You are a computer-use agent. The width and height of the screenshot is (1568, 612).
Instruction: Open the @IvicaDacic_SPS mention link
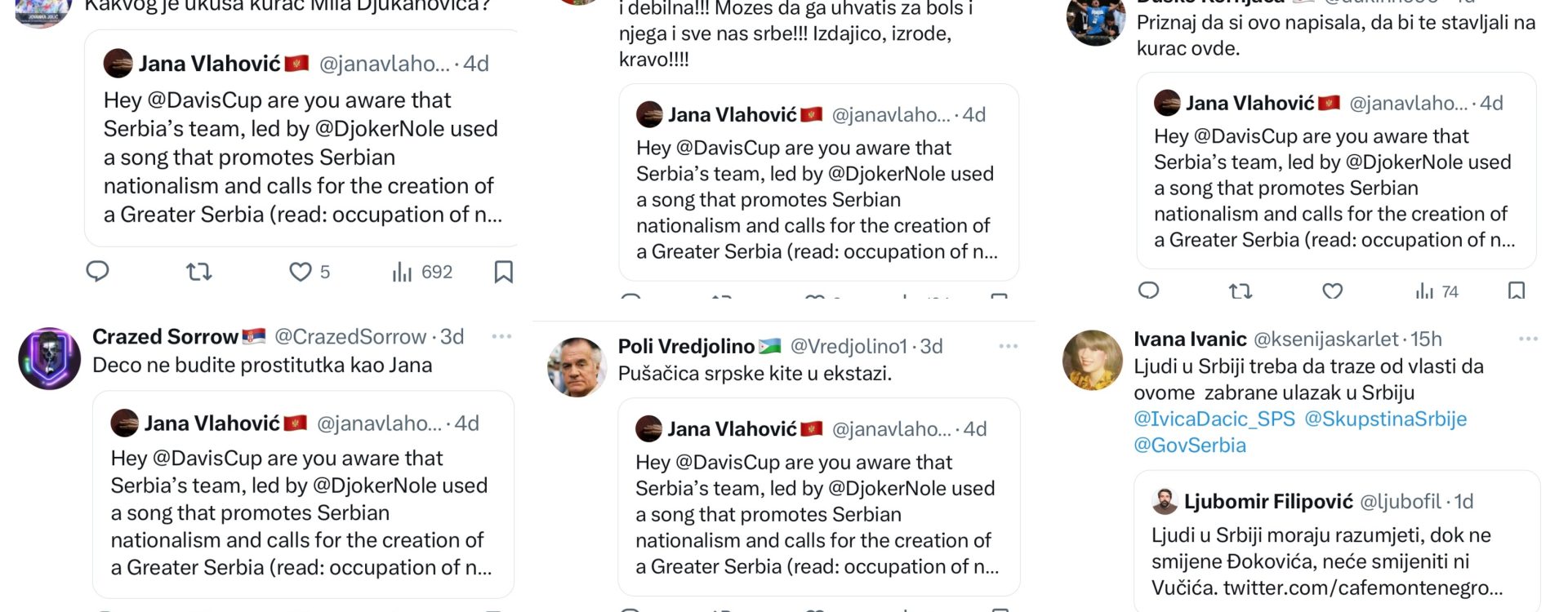pos(1214,419)
